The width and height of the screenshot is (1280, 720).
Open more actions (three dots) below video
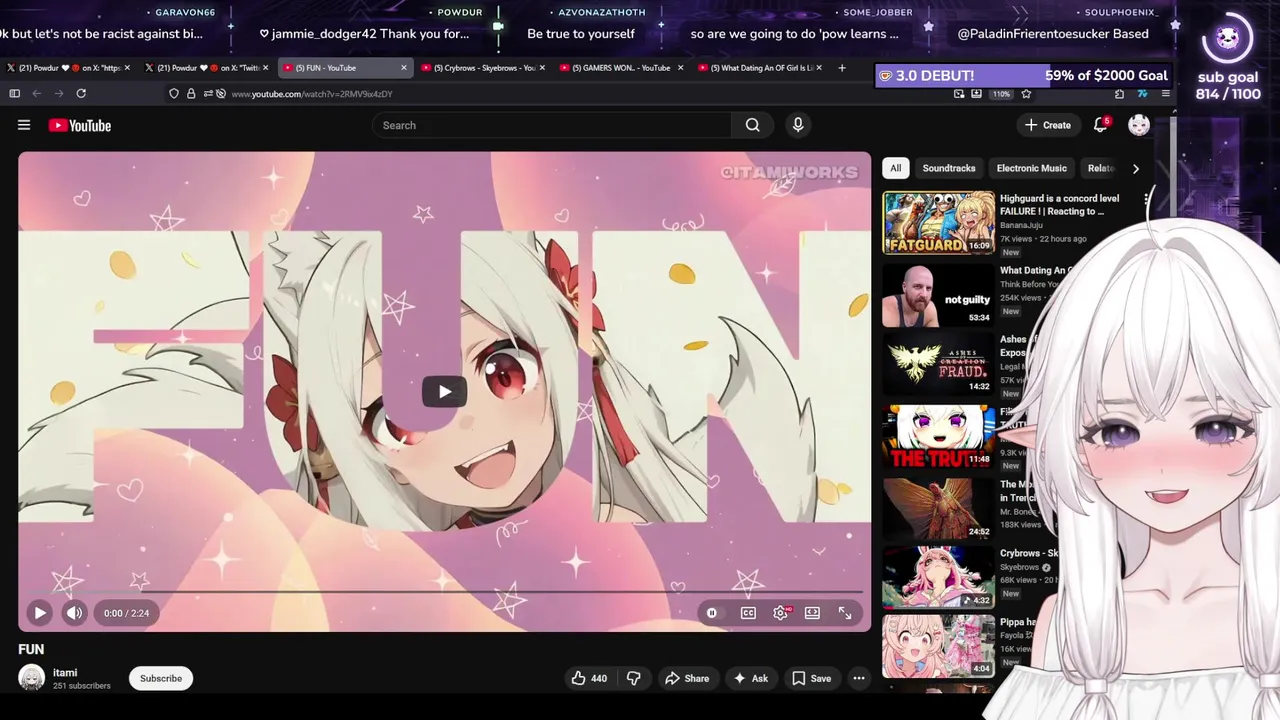click(859, 678)
